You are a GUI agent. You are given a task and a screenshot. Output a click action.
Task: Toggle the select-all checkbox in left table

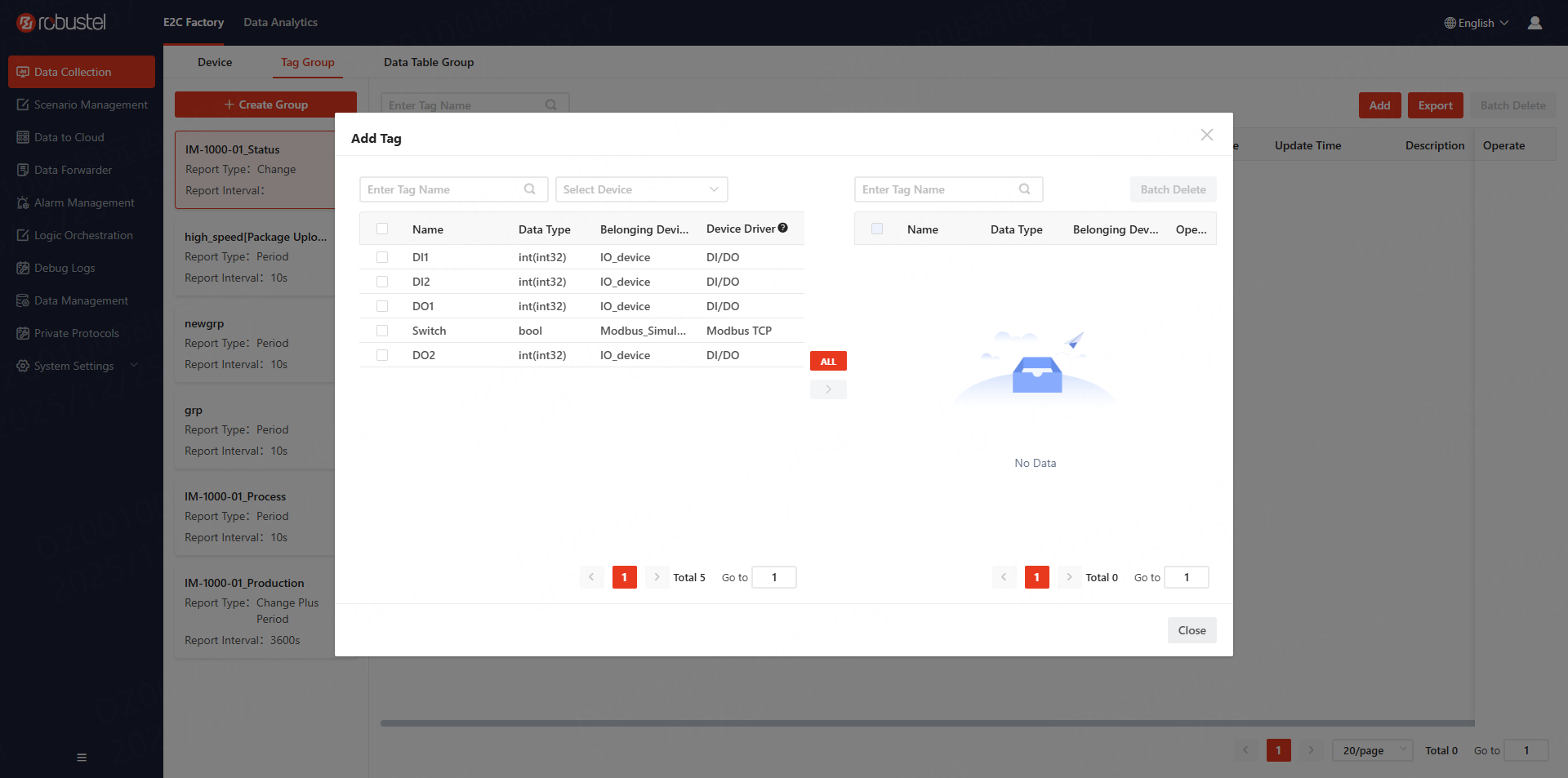pos(382,229)
